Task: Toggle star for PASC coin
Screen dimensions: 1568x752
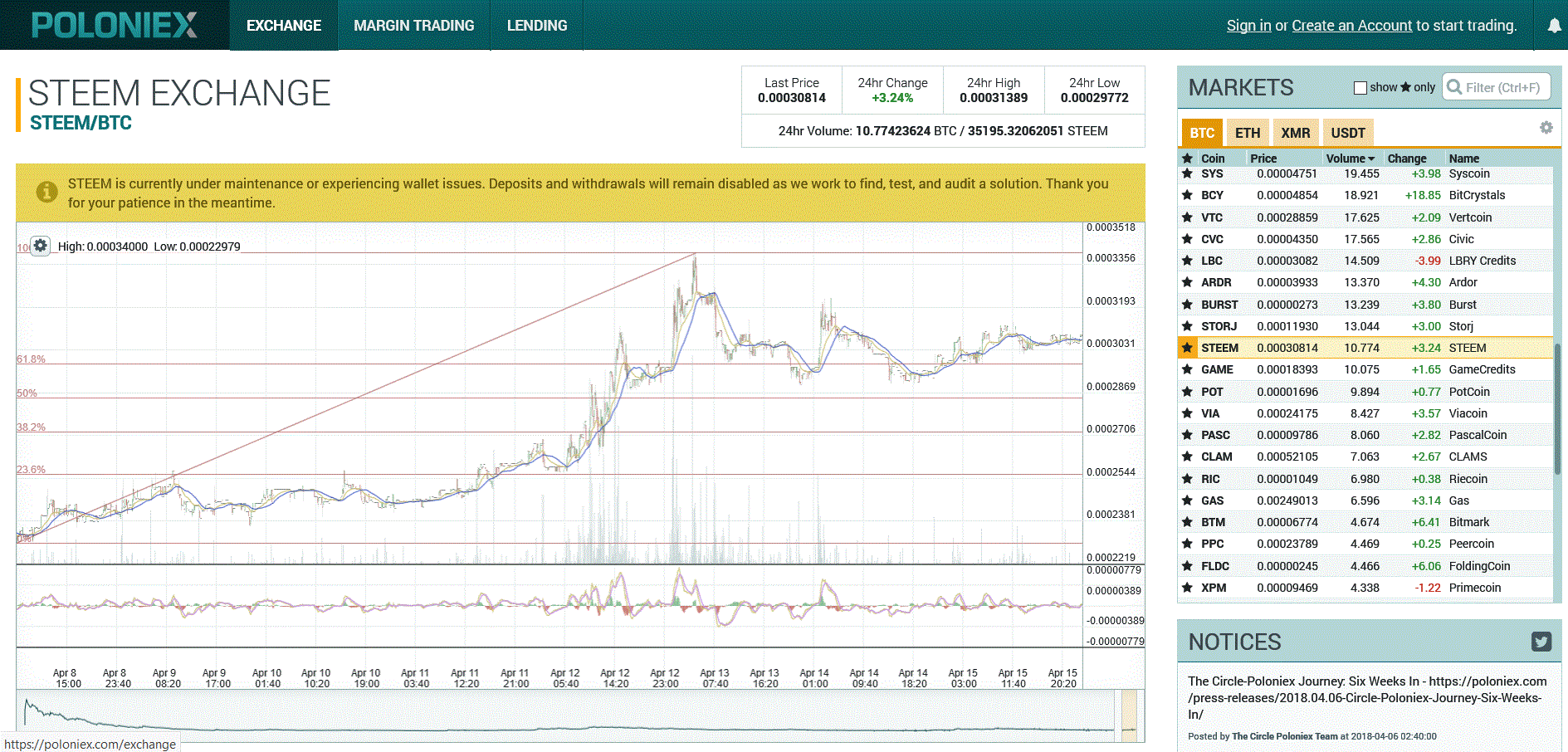Action: tap(1187, 435)
